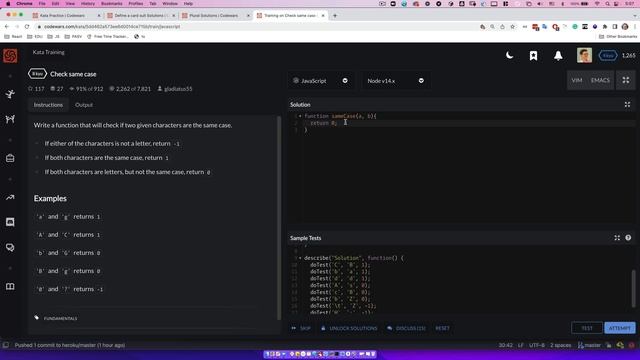Toggle the fullscreen editor layout button
The height and width of the screenshot is (360, 640).
(x=626, y=80)
